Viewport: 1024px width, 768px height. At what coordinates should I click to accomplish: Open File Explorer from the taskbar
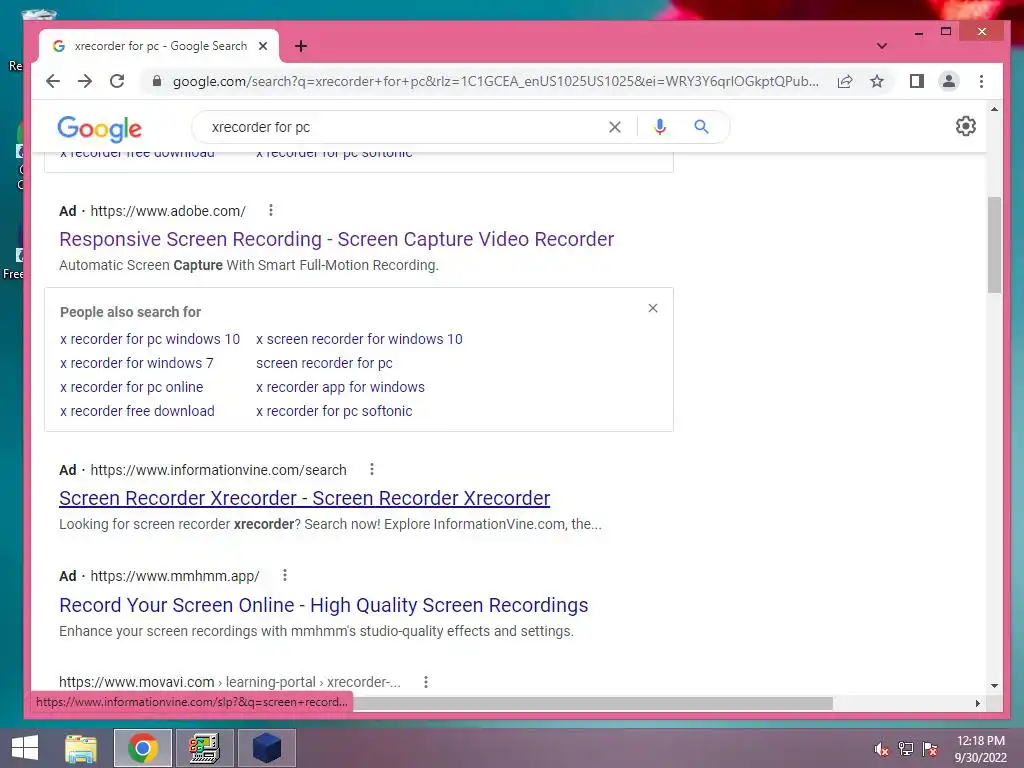click(x=81, y=748)
